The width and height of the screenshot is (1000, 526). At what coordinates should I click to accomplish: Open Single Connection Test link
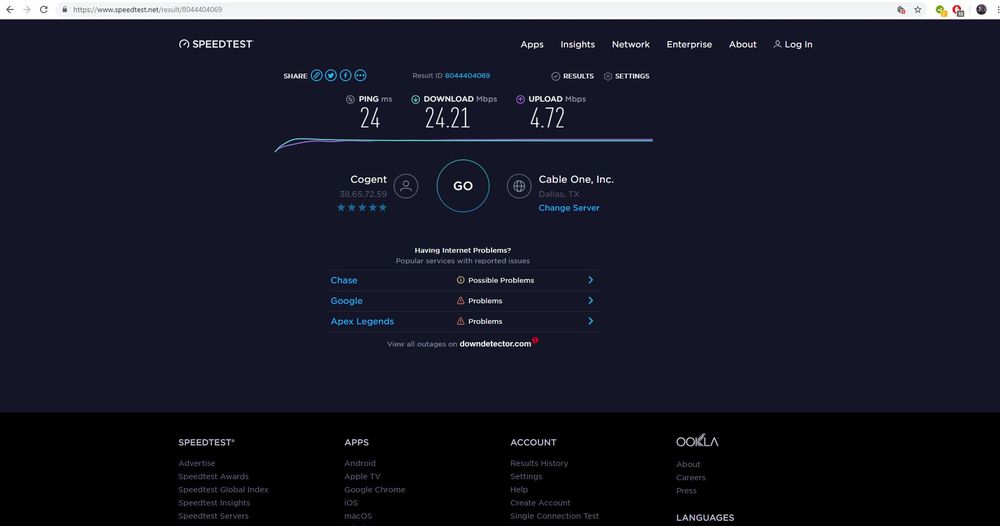point(554,516)
